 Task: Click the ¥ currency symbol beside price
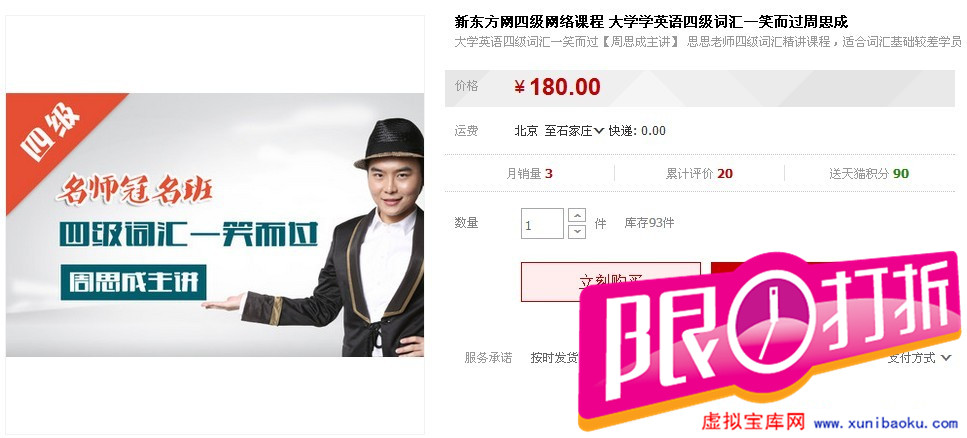520,88
